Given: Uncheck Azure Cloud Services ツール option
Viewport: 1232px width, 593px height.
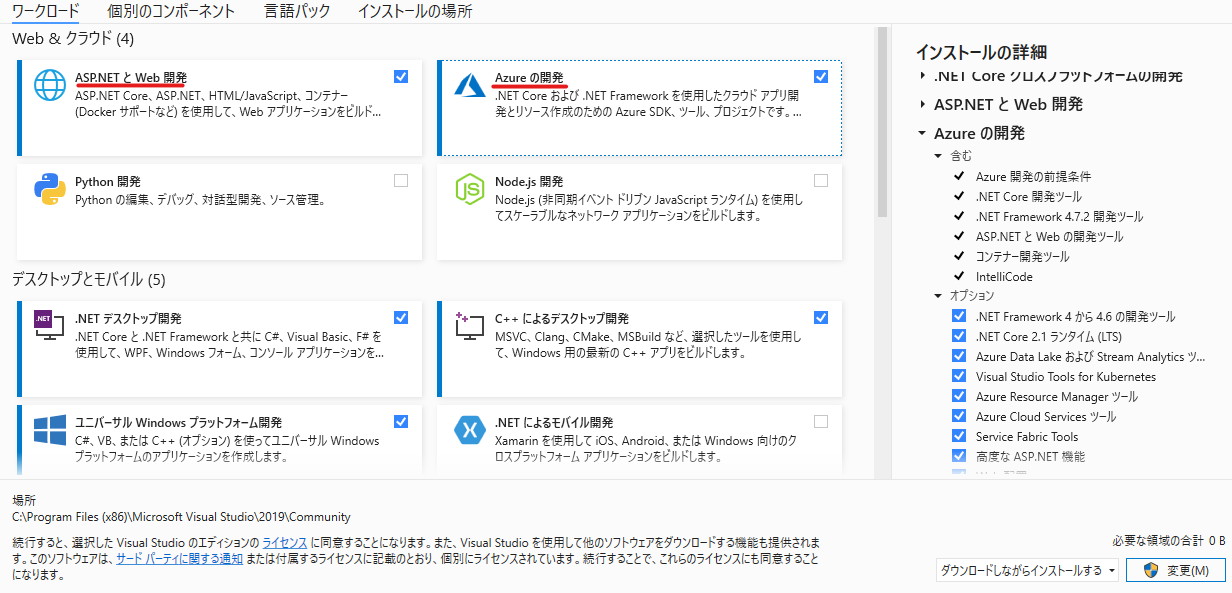Looking at the screenshot, I should coord(960,416).
